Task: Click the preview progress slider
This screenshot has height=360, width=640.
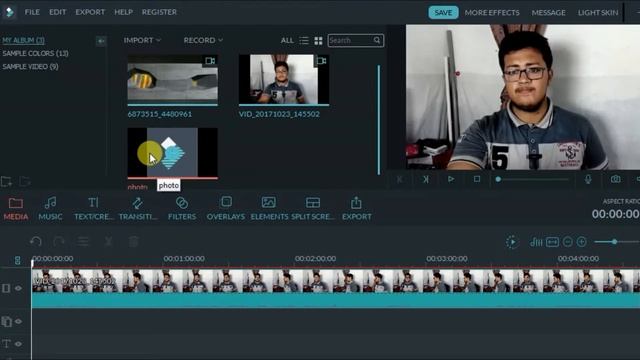Action: [x=532, y=179]
